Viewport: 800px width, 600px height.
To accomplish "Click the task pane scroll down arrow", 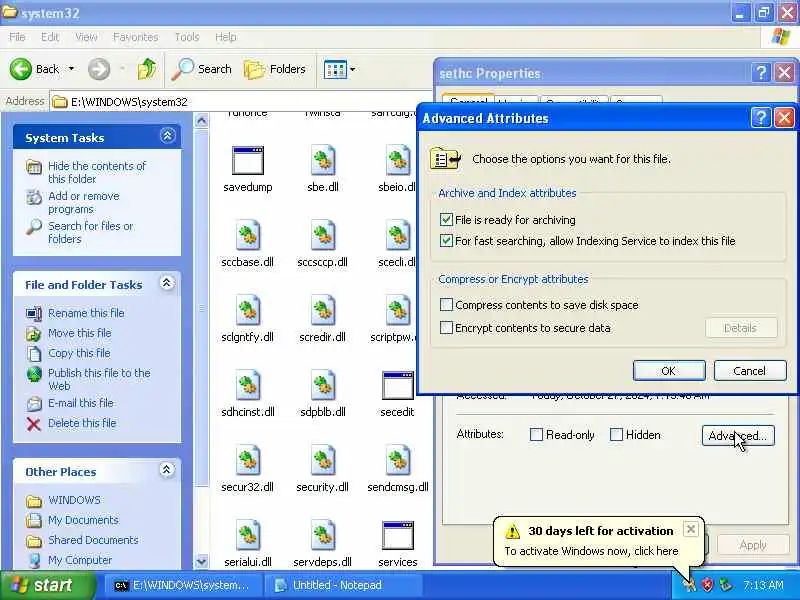I will point(202,561).
